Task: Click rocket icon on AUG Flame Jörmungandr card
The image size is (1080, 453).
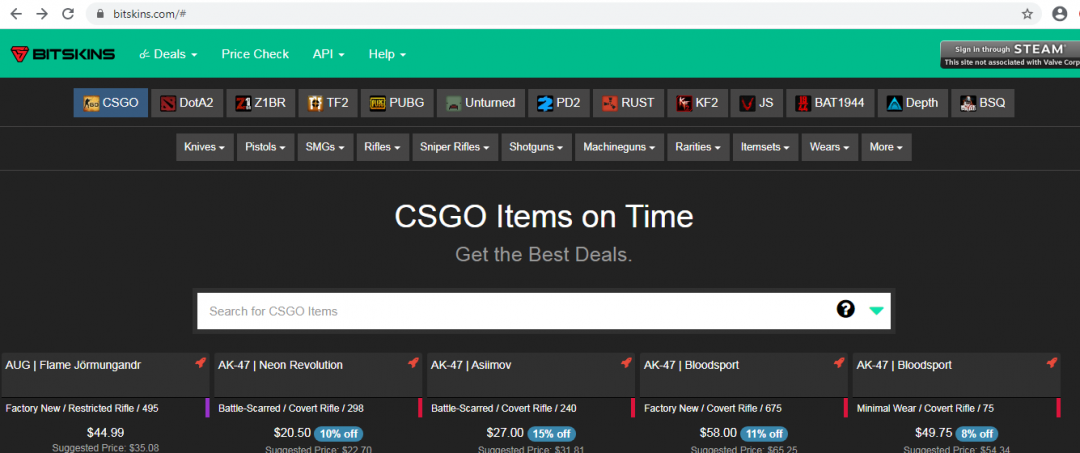Action: 200,363
